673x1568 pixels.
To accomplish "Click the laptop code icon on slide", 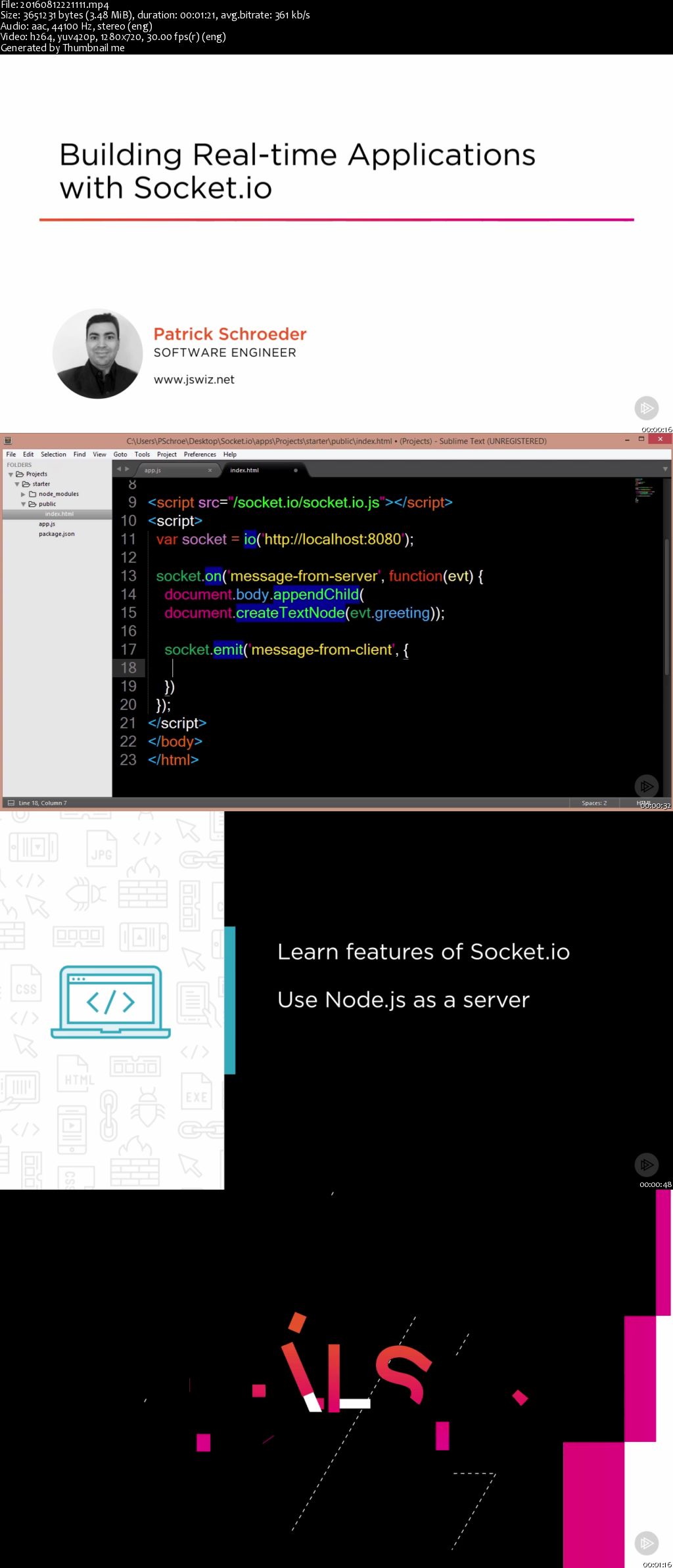I will pyautogui.click(x=110, y=1002).
